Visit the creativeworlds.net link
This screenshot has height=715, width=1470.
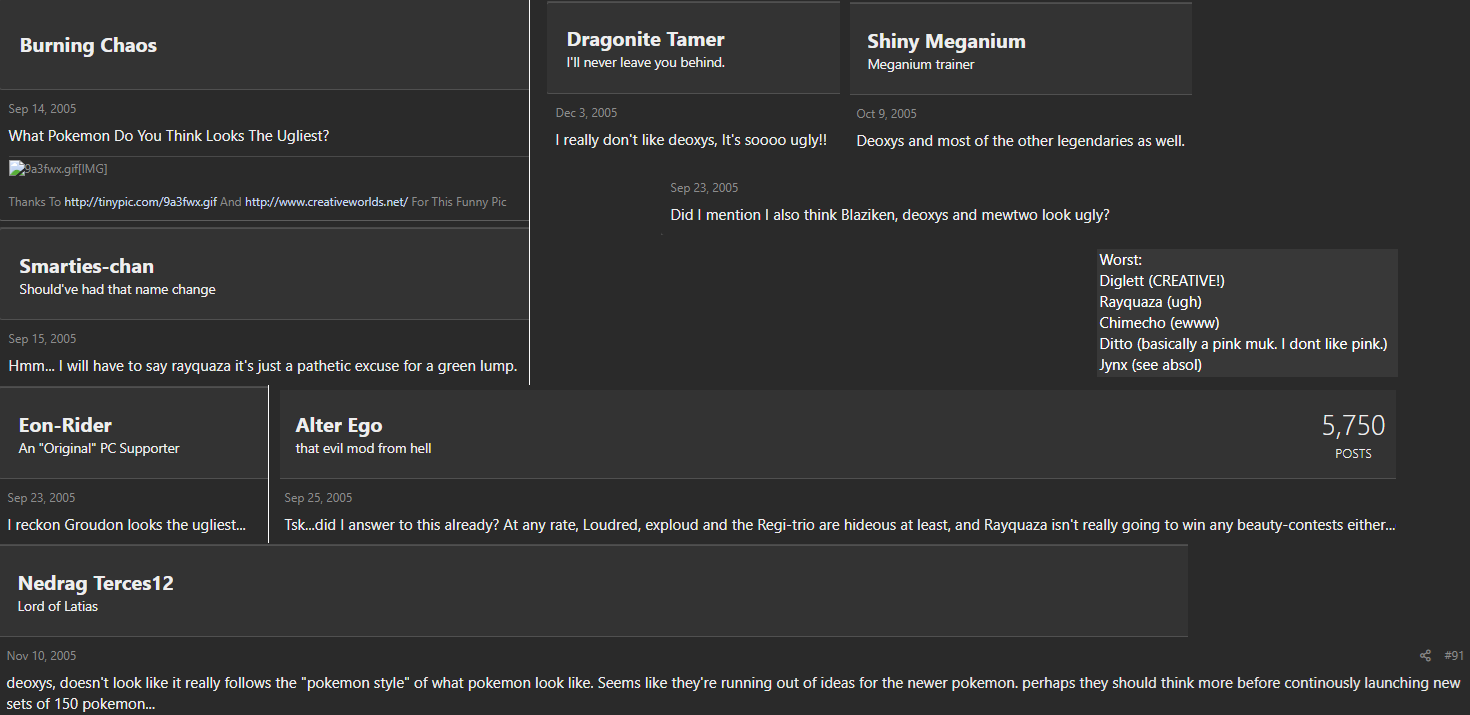(x=326, y=202)
